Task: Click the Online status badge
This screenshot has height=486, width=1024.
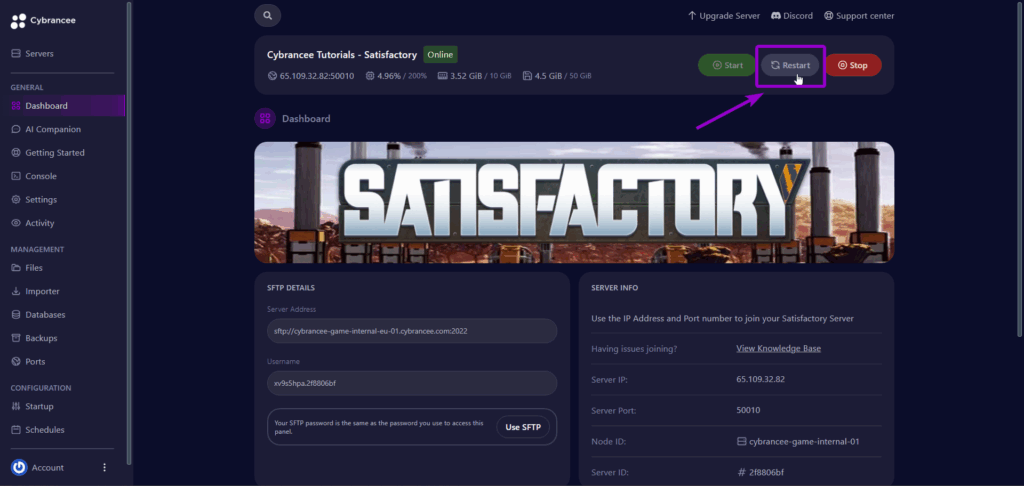Action: point(440,54)
